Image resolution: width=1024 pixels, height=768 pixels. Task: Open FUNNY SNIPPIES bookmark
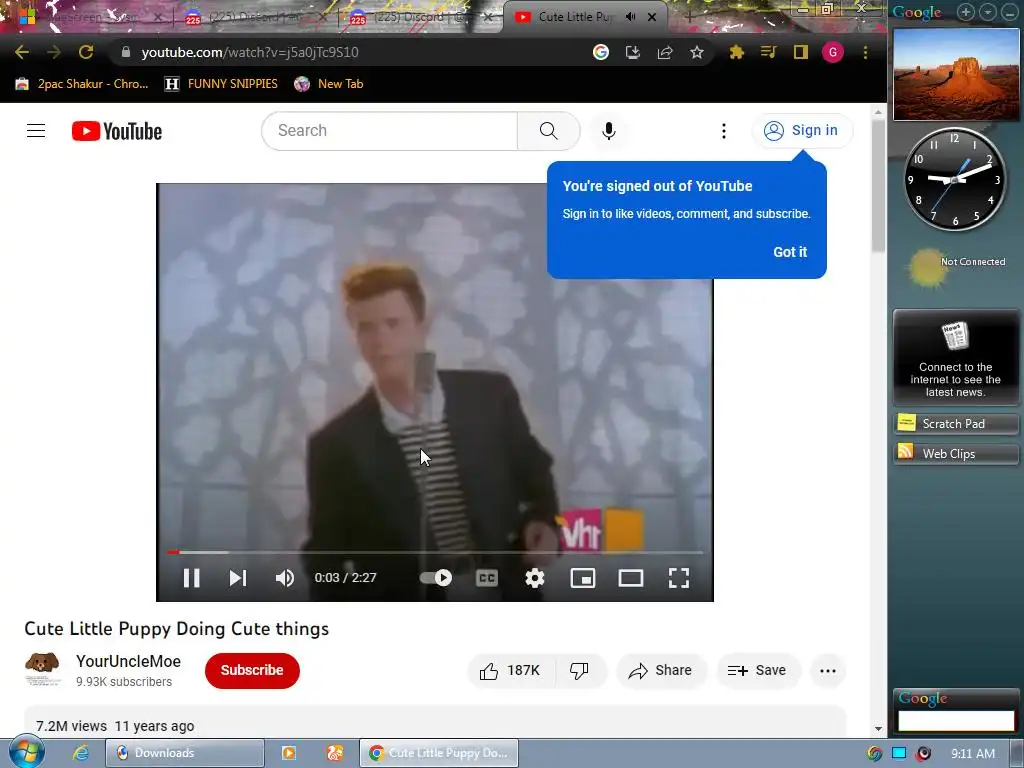point(221,84)
